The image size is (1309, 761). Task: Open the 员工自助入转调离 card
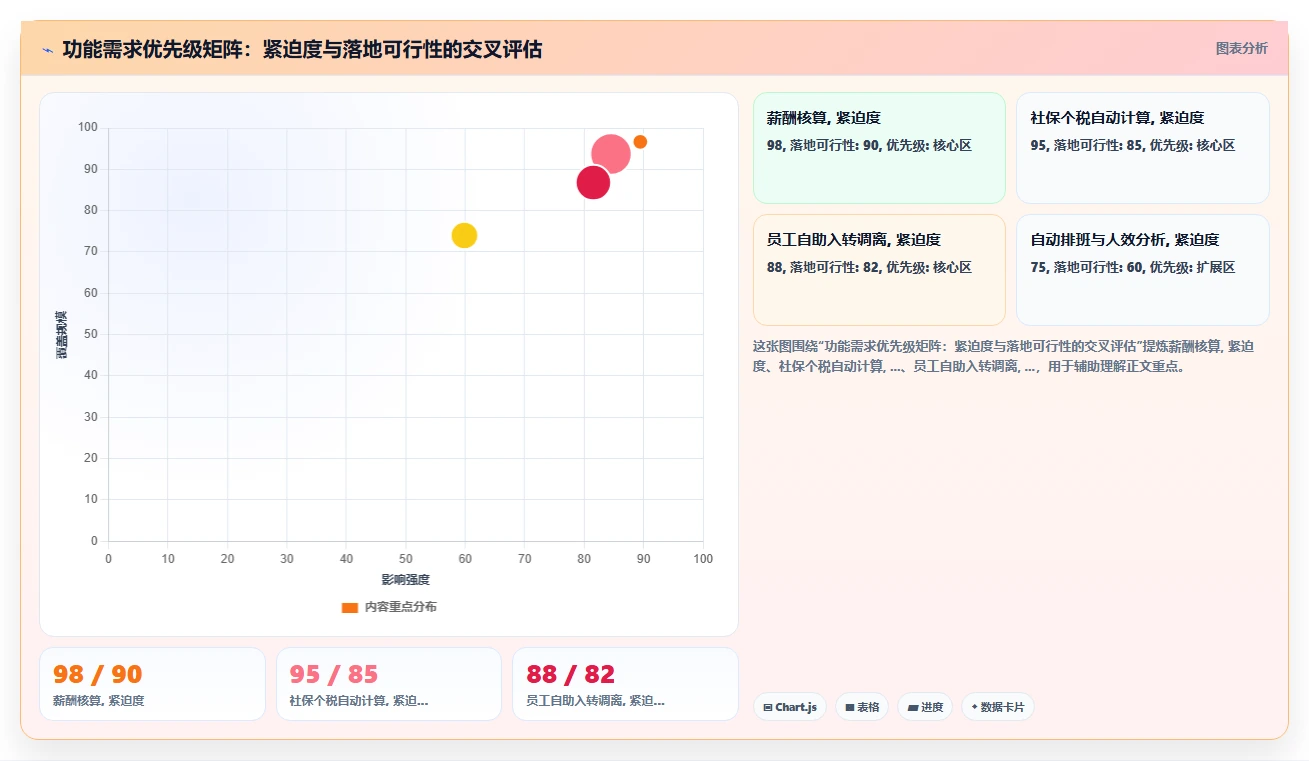tap(879, 270)
